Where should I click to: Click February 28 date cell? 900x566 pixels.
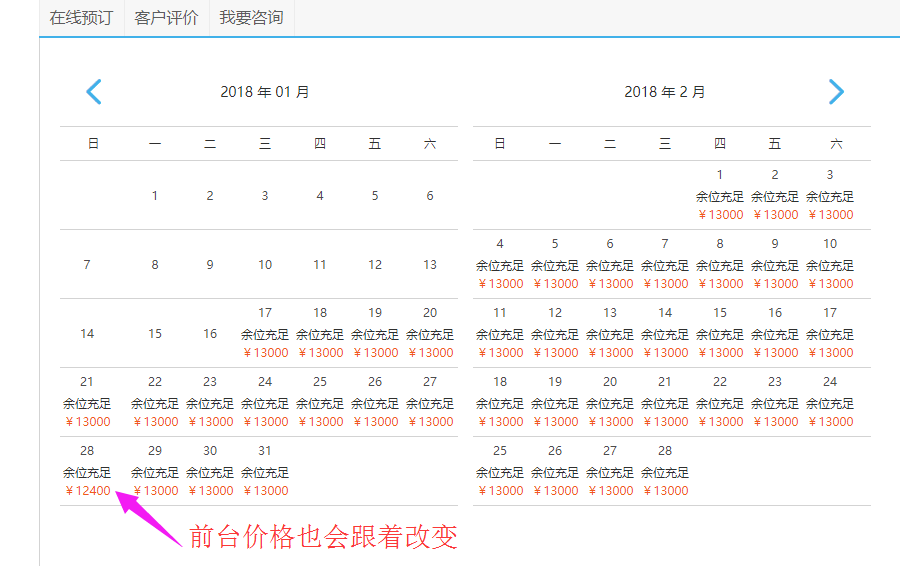(x=665, y=471)
